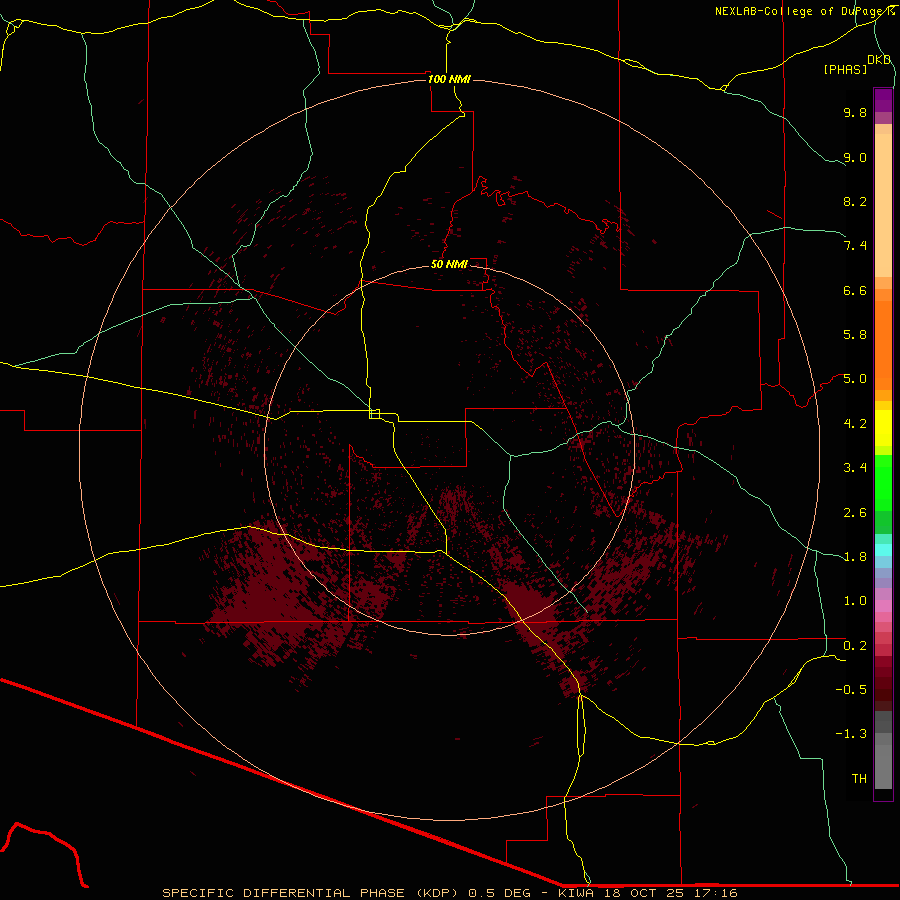Screen dimensions: 900x900
Task: Click the light peach segment of the color bar
Action: tap(883, 205)
